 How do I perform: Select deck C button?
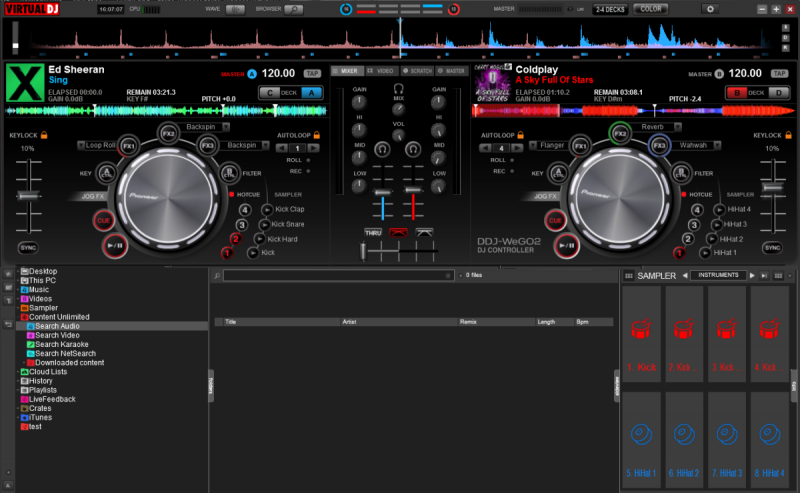click(270, 93)
